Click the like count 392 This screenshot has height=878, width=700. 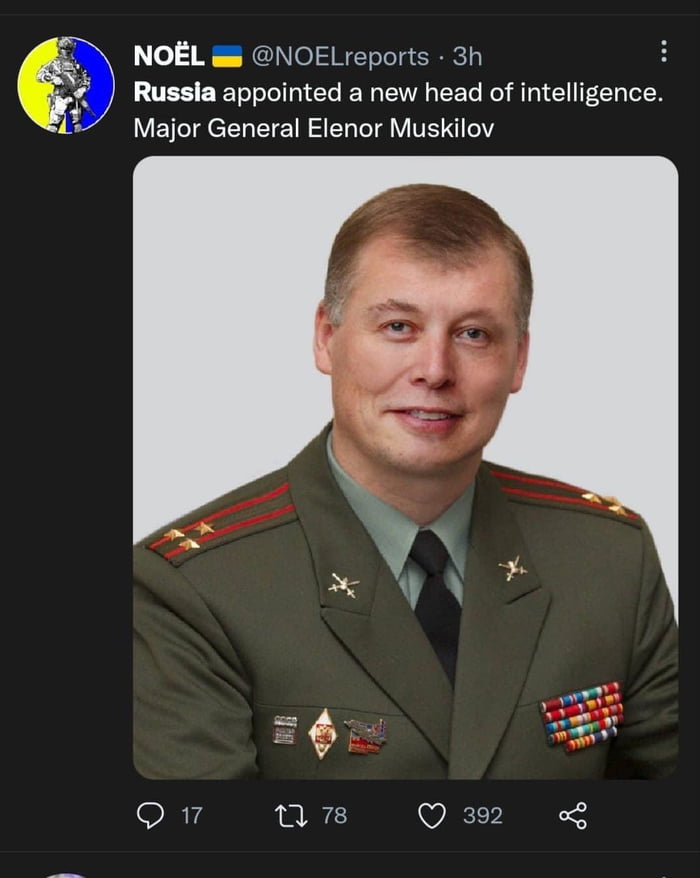483,815
